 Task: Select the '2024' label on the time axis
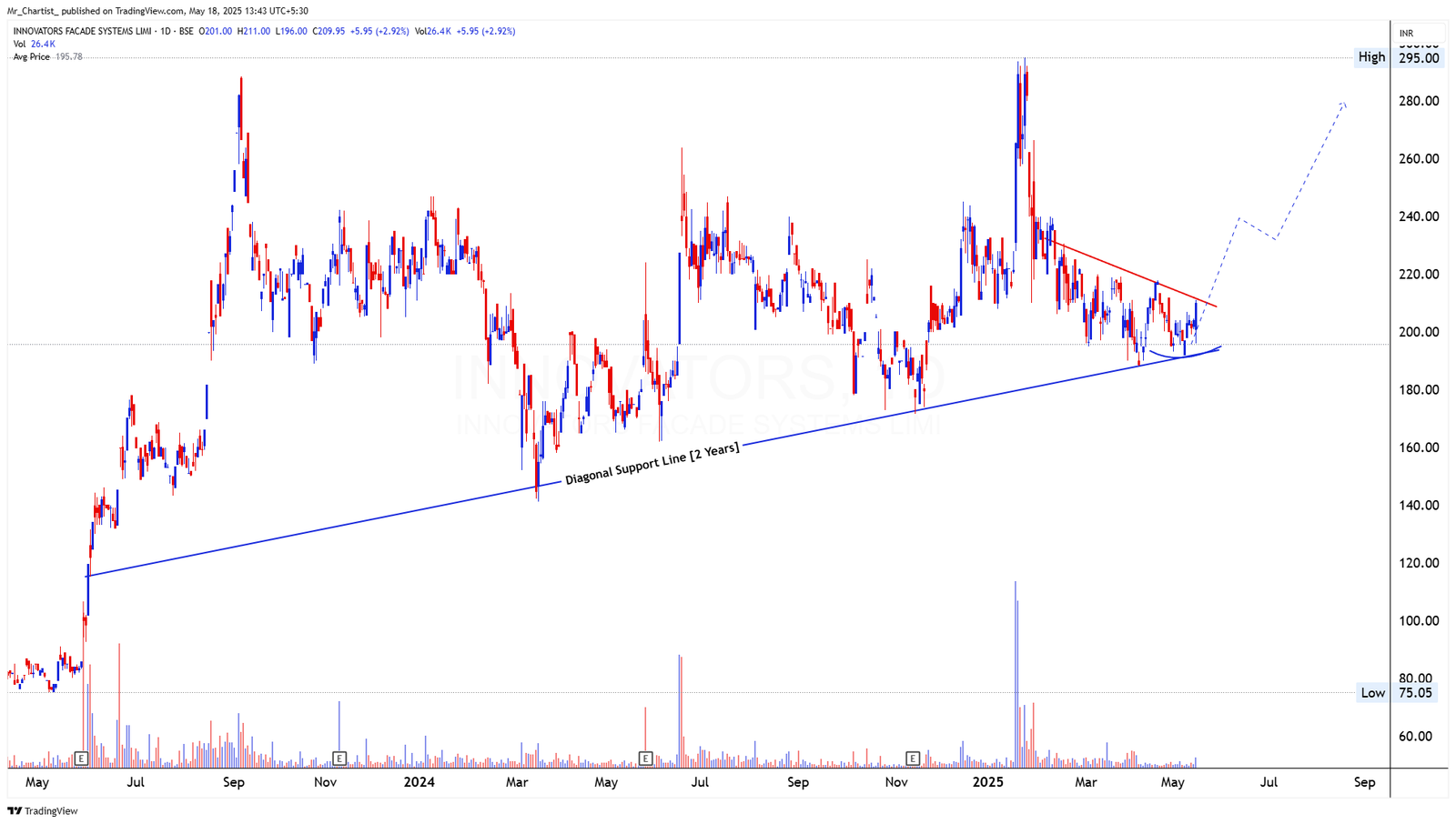tap(420, 781)
